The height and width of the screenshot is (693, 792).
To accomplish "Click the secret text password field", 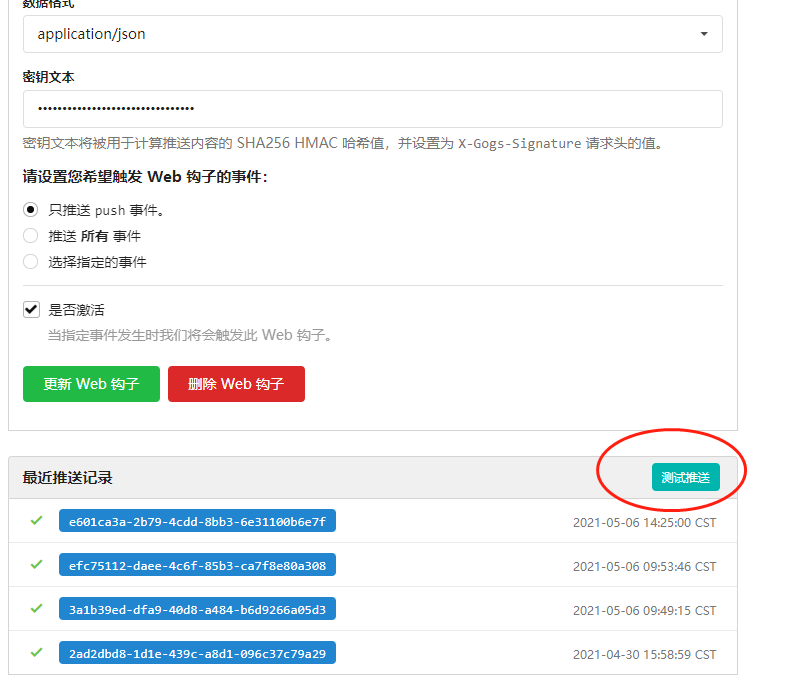I will click(373, 109).
